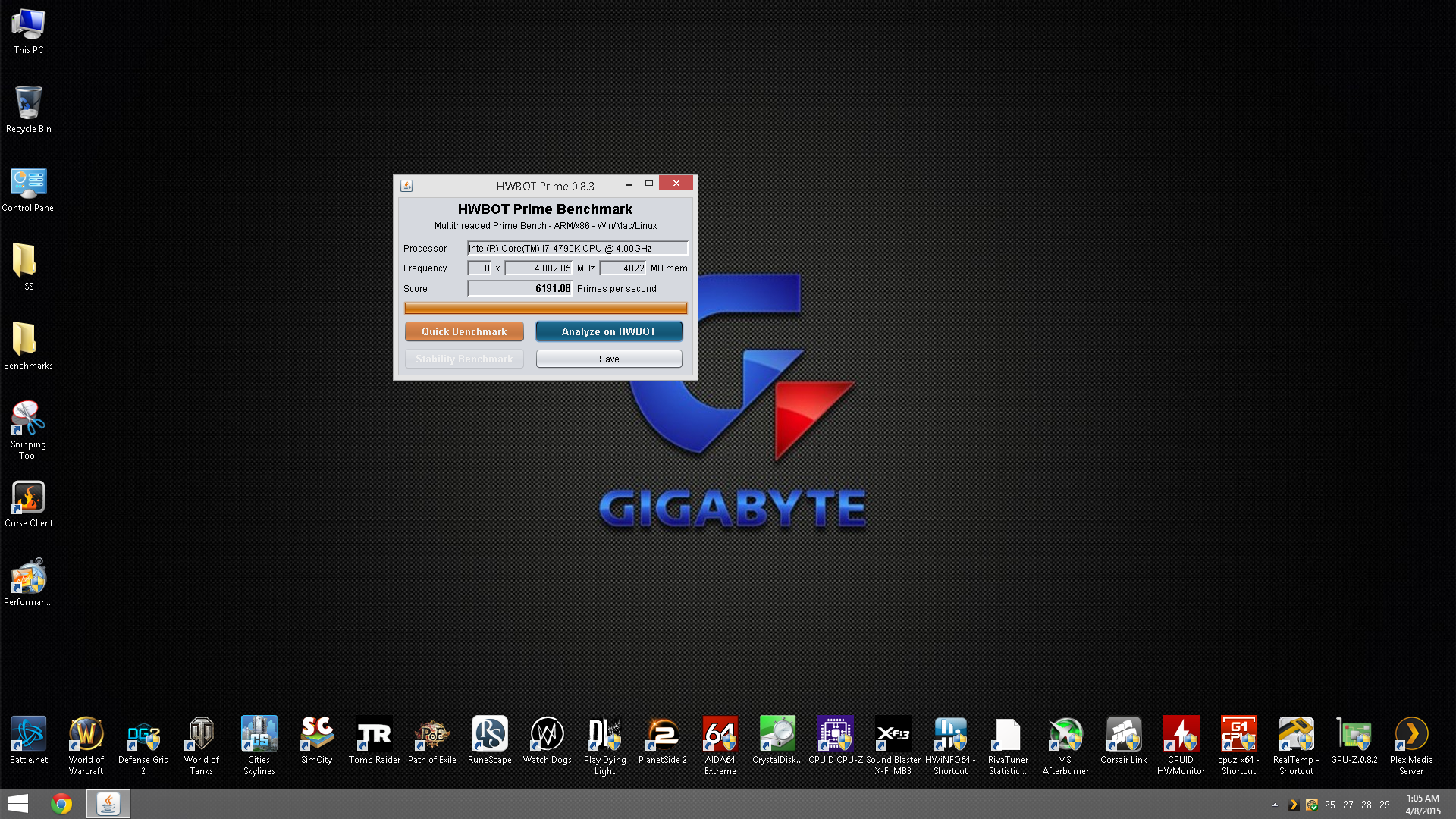Click the tray temperature reading 25

1330,805
